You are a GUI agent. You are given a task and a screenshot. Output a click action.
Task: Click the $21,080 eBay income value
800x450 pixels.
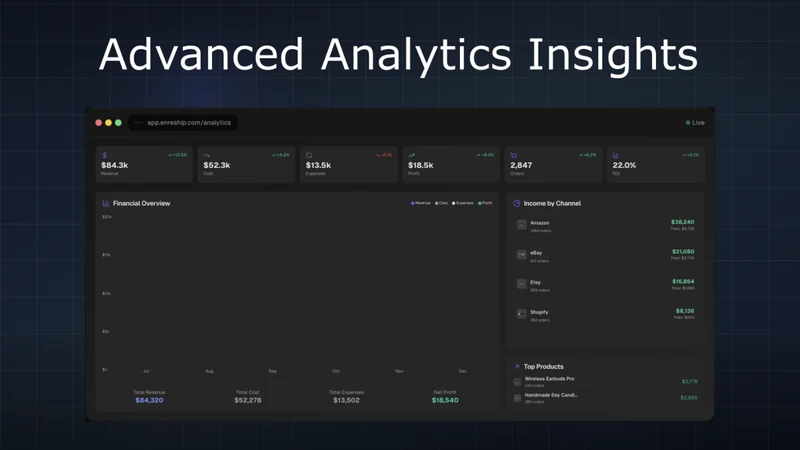[683, 252]
